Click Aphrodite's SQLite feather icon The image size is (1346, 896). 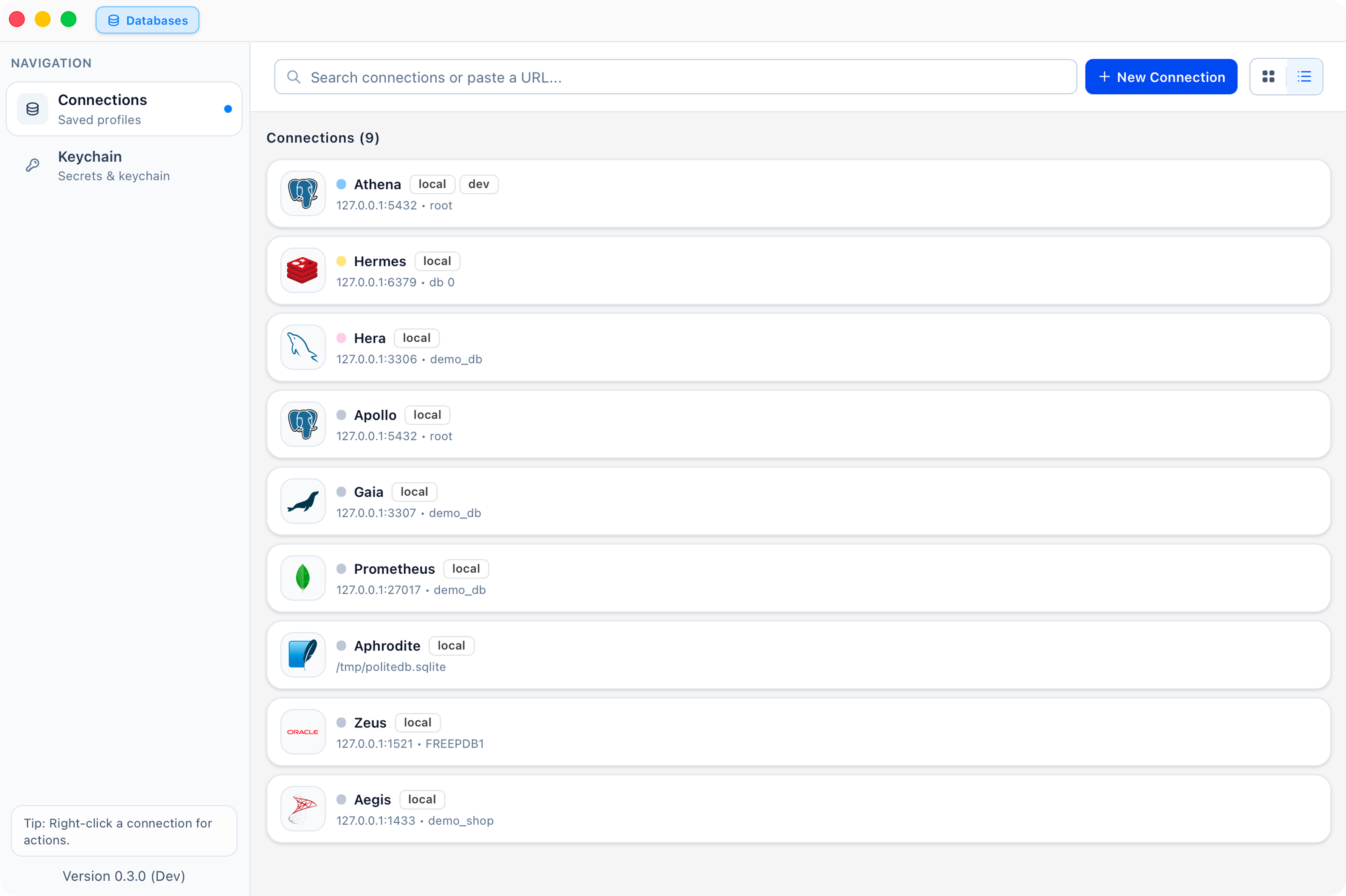(x=303, y=655)
